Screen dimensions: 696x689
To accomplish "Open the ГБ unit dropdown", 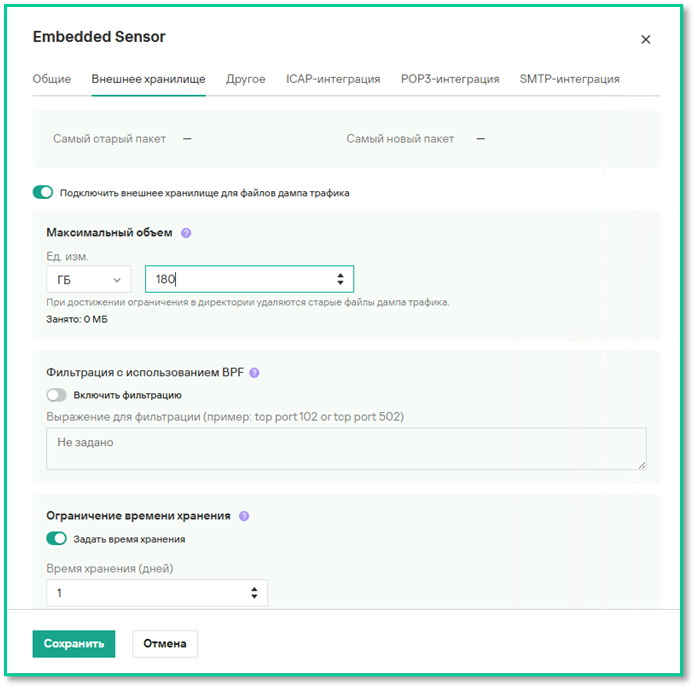I will 88,280.
